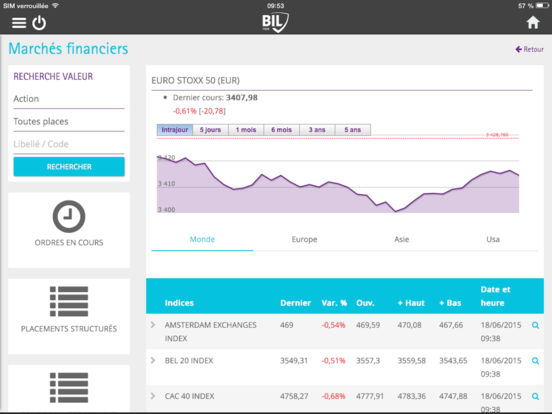
Task: Tap magnifier icon for BEL 20 INDEX
Action: (x=535, y=361)
